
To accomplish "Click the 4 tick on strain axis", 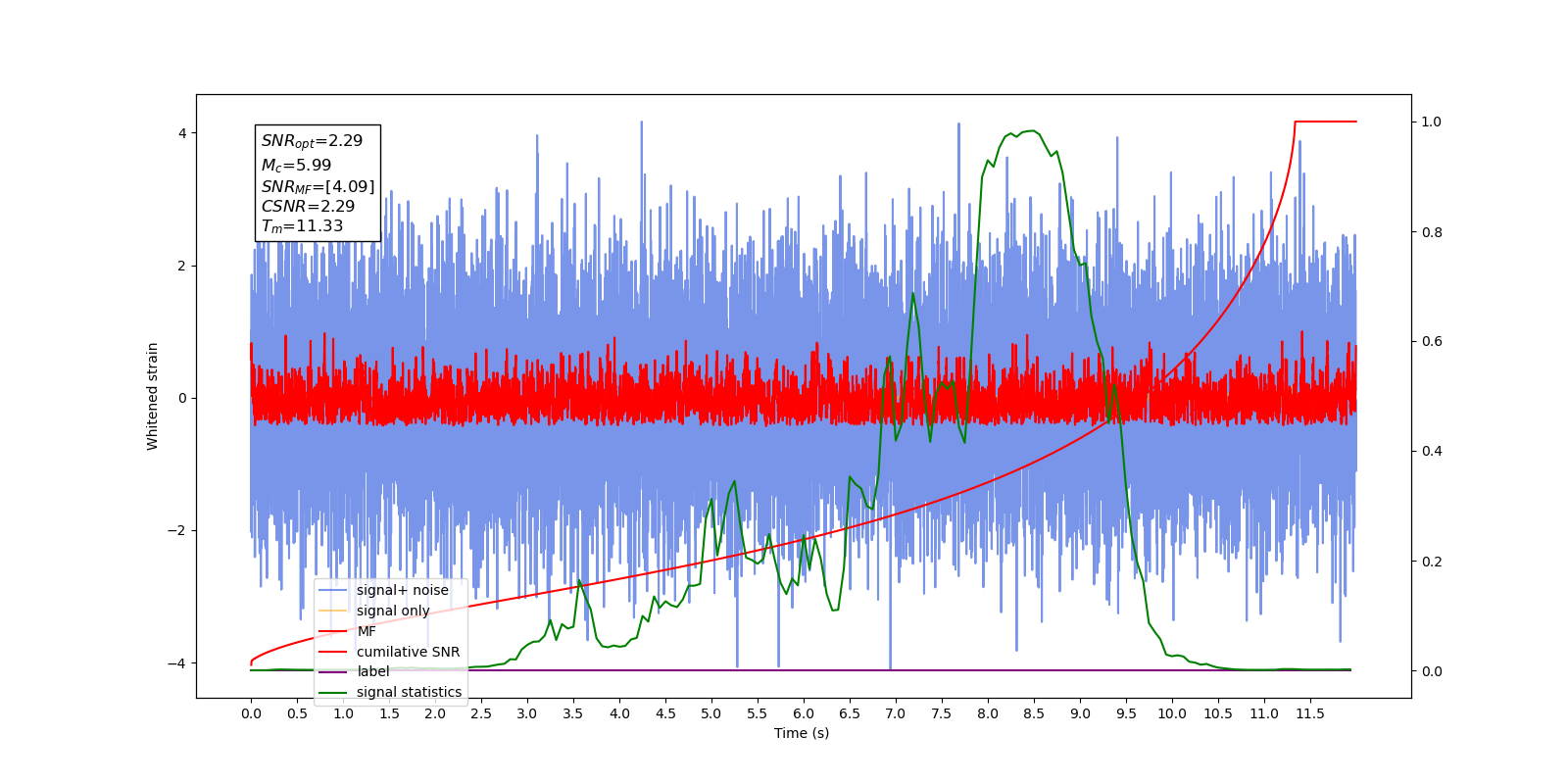I will 181,133.
